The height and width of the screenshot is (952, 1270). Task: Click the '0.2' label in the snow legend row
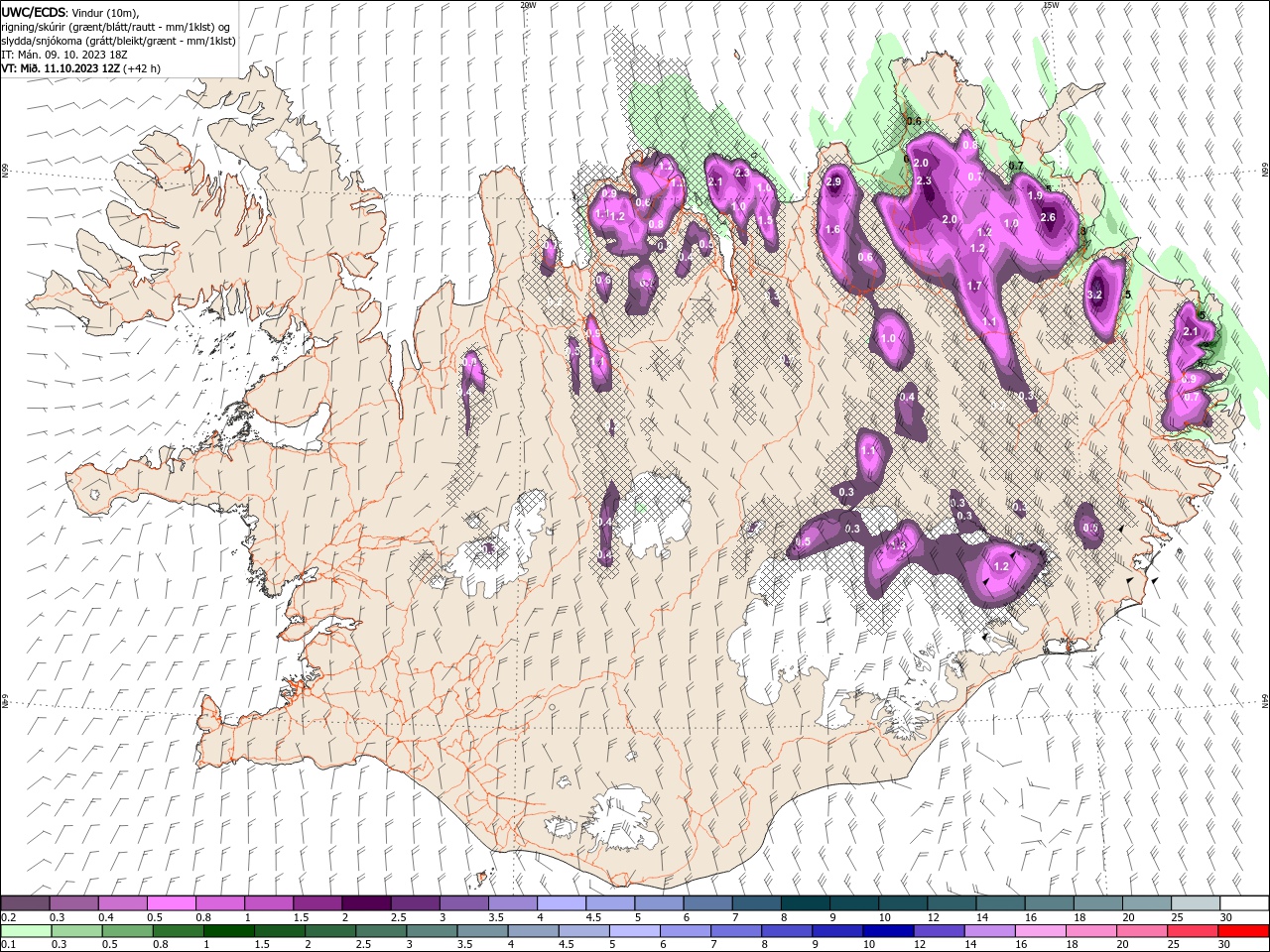point(9,917)
